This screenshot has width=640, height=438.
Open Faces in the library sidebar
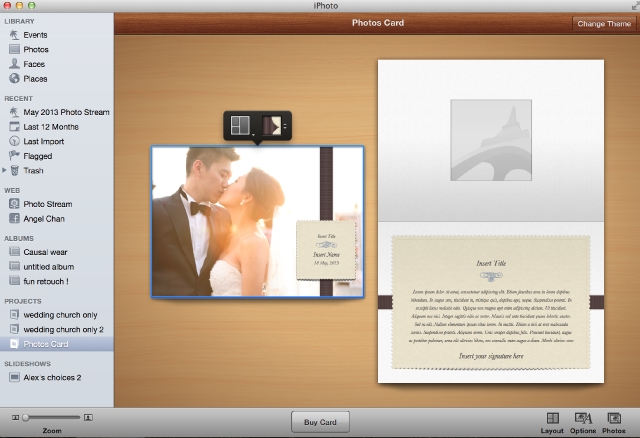pos(34,64)
